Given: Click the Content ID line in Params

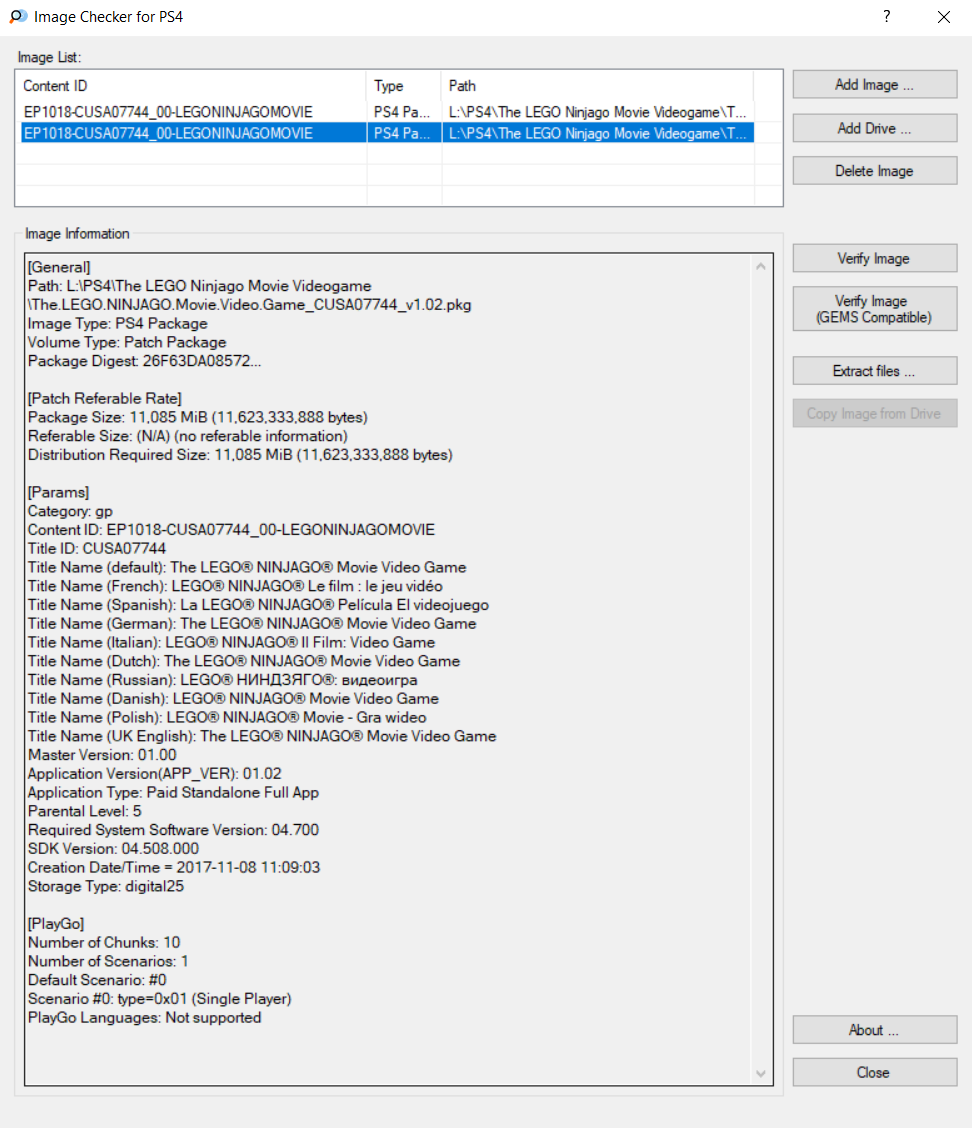Looking at the screenshot, I should (x=231, y=529).
